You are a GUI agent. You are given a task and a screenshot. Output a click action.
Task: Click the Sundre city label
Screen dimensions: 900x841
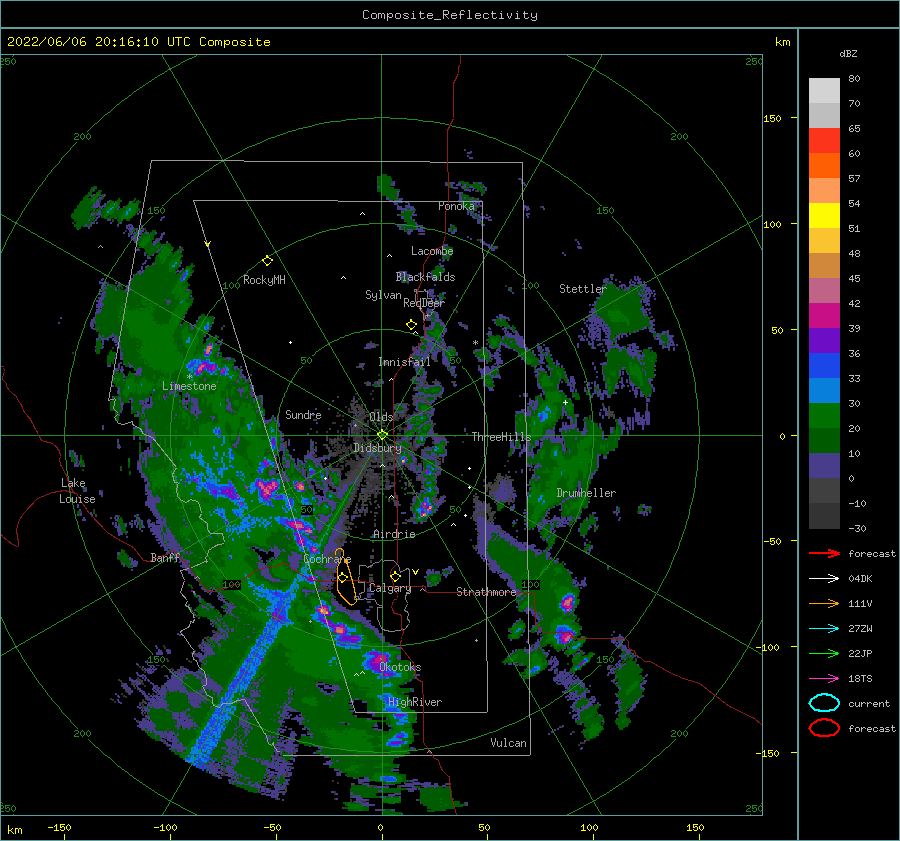[x=303, y=414]
